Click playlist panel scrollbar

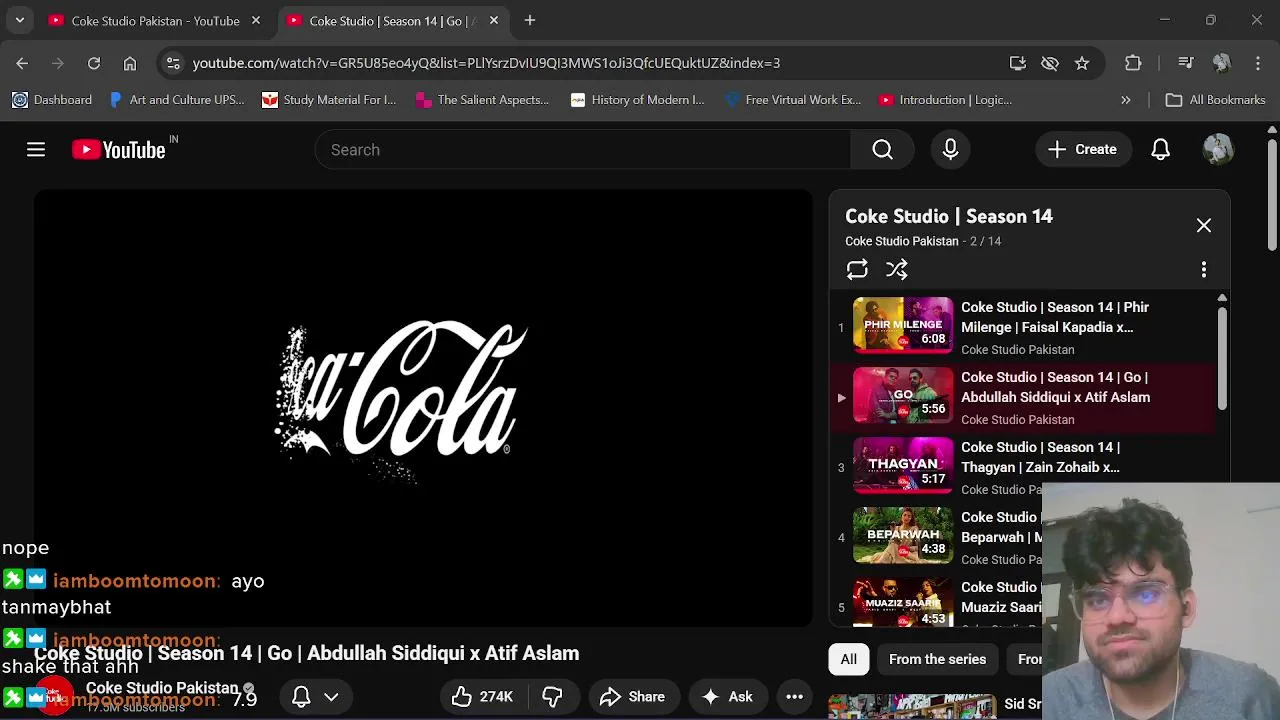pyautogui.click(x=1222, y=360)
